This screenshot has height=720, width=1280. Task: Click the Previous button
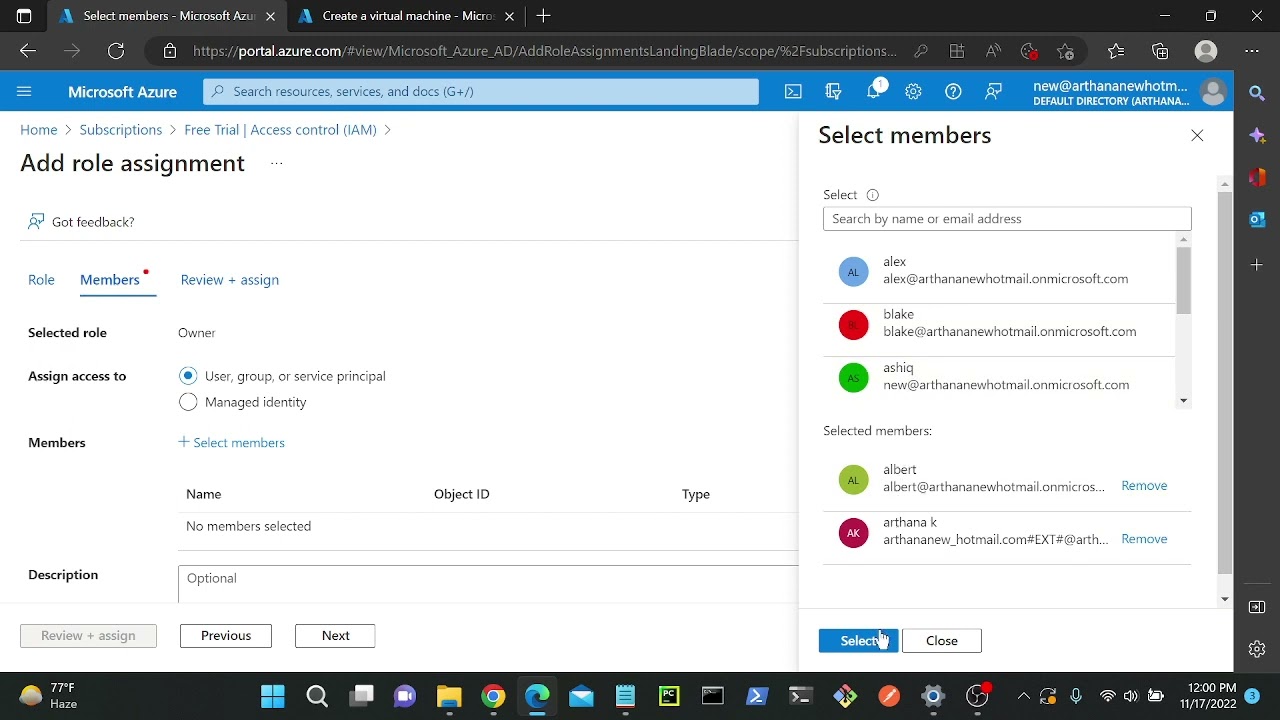click(x=226, y=636)
